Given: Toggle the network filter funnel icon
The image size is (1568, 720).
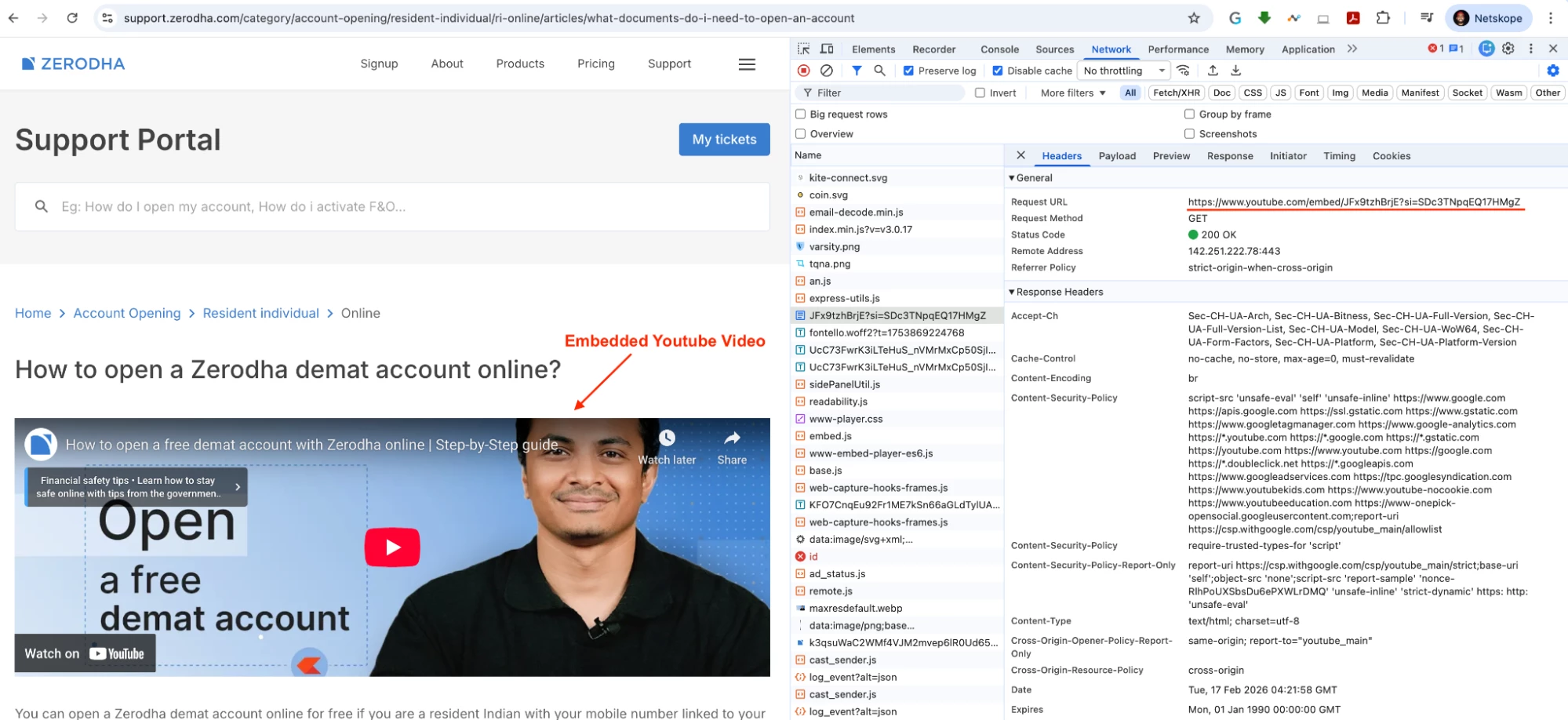Looking at the screenshot, I should pos(857,71).
